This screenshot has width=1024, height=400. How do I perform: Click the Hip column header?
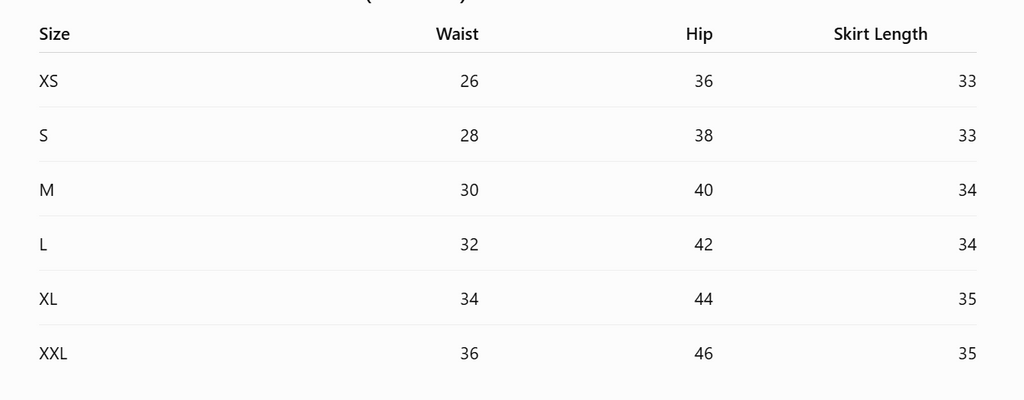pyautogui.click(x=699, y=34)
